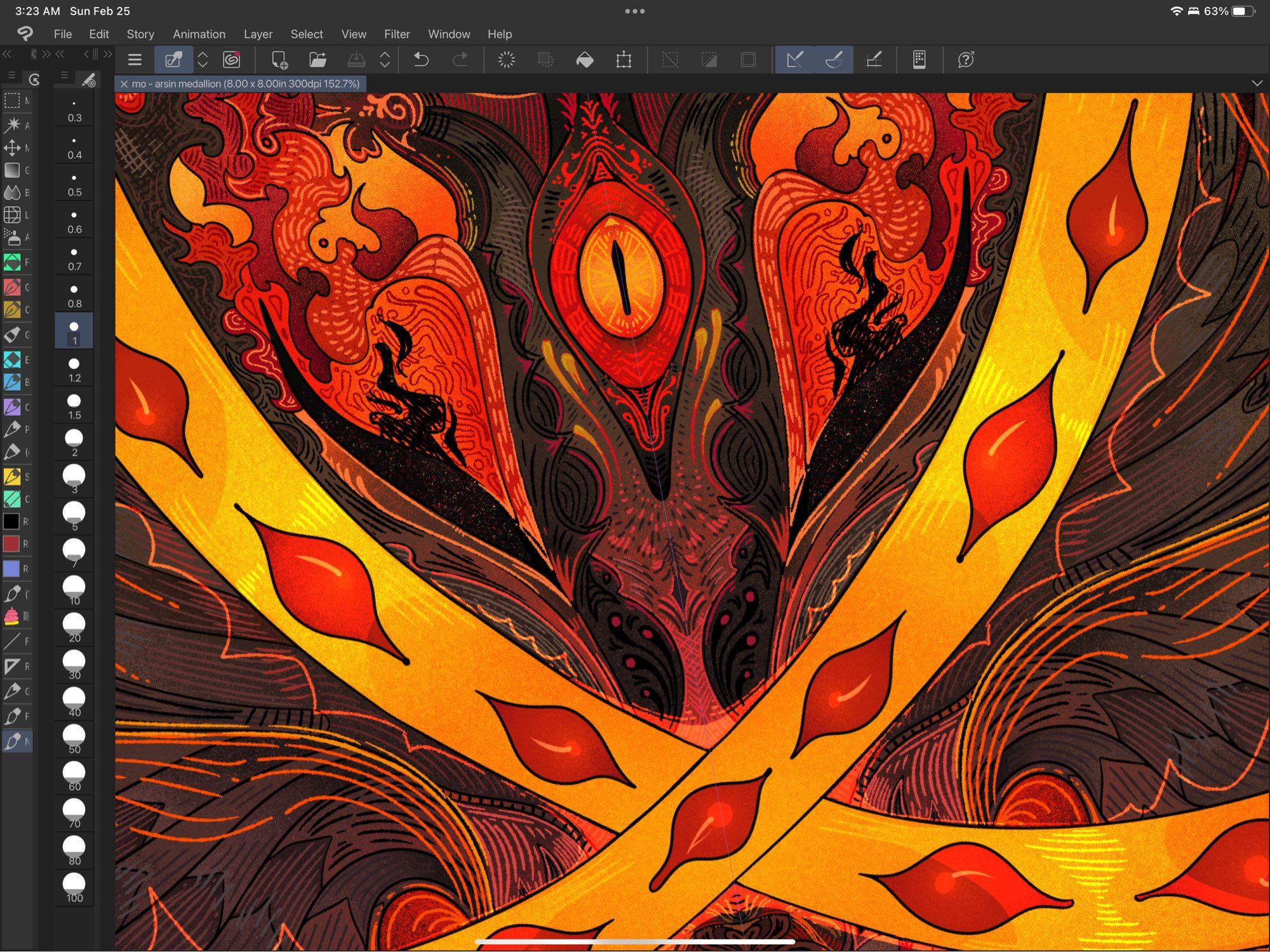The width and height of the screenshot is (1270, 952).
Task: Switch to the Quick Access tab
Action: coord(34,79)
